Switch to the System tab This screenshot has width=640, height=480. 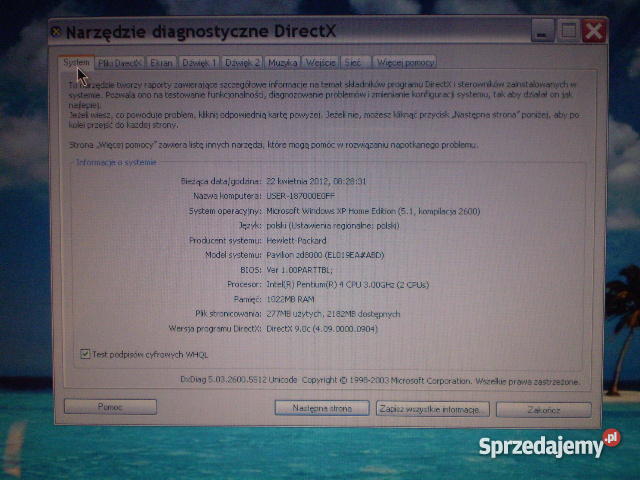click(76, 62)
